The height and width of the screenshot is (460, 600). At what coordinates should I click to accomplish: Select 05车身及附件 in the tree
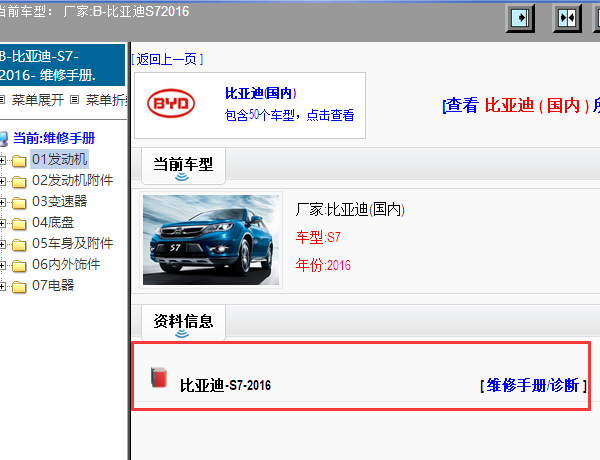click(73, 243)
